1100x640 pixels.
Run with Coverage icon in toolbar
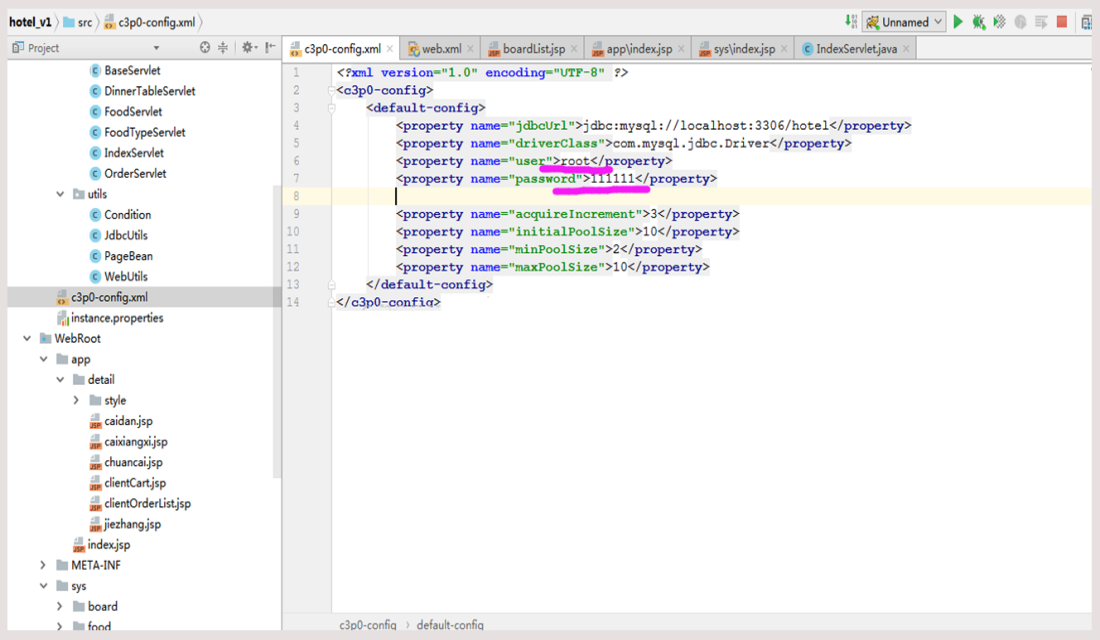click(x=999, y=22)
